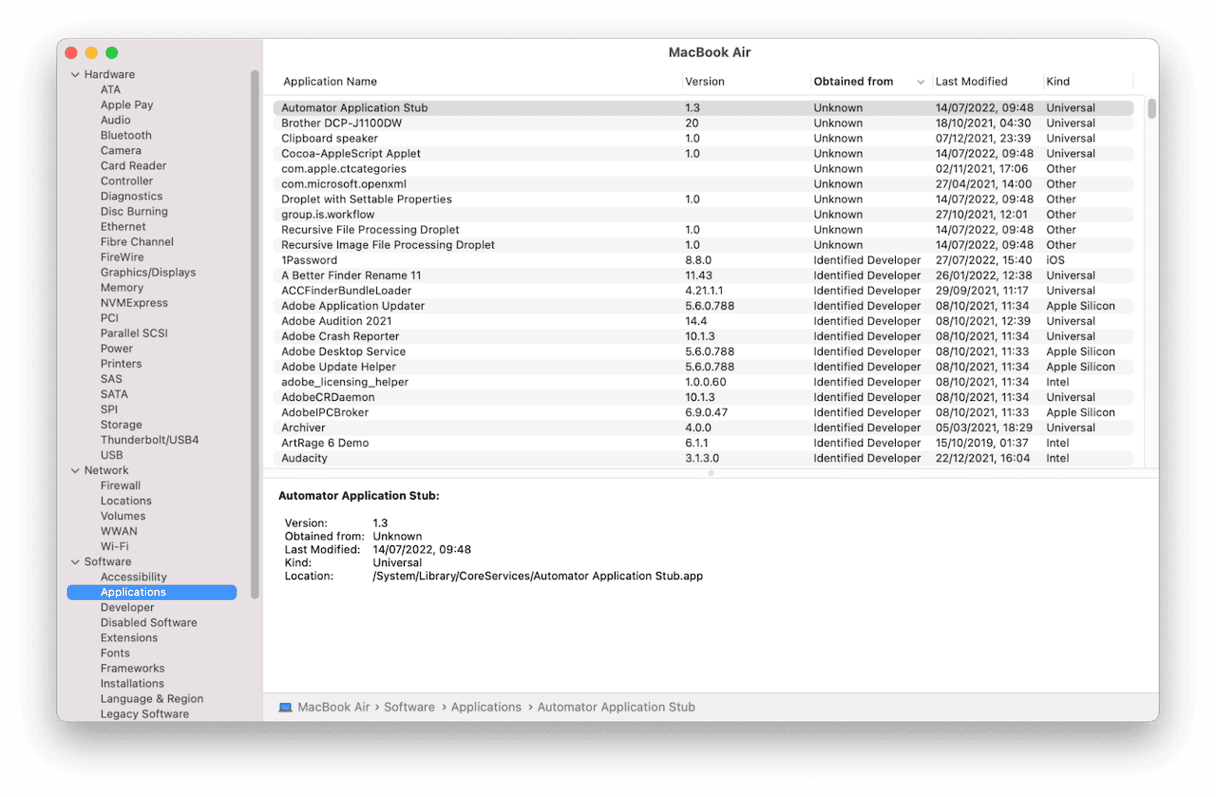Select the Brother DCP-J1100DW row

(703, 123)
